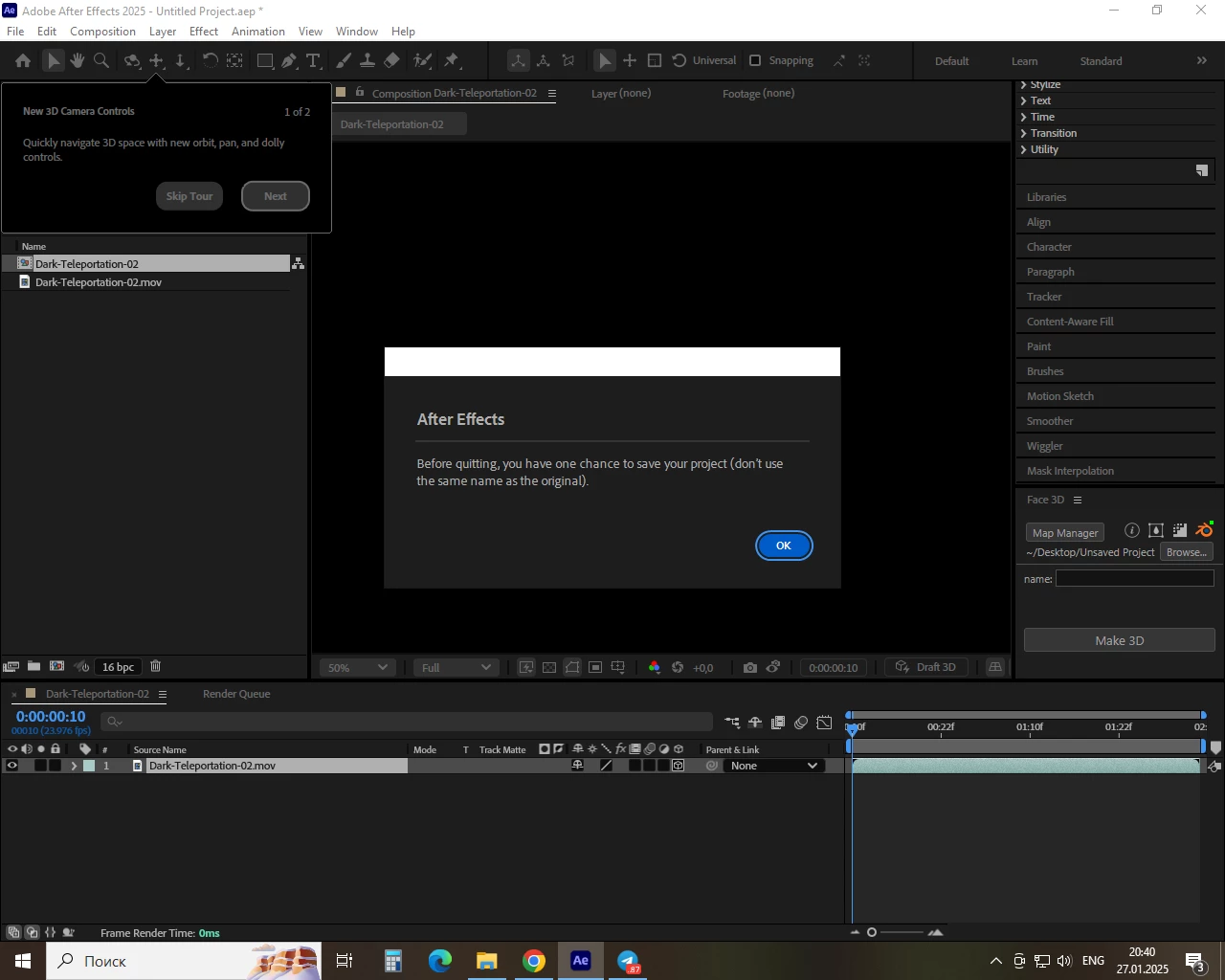The image size is (1225, 980).
Task: Select the Zoom magnifier tool
Action: pyautogui.click(x=101, y=60)
